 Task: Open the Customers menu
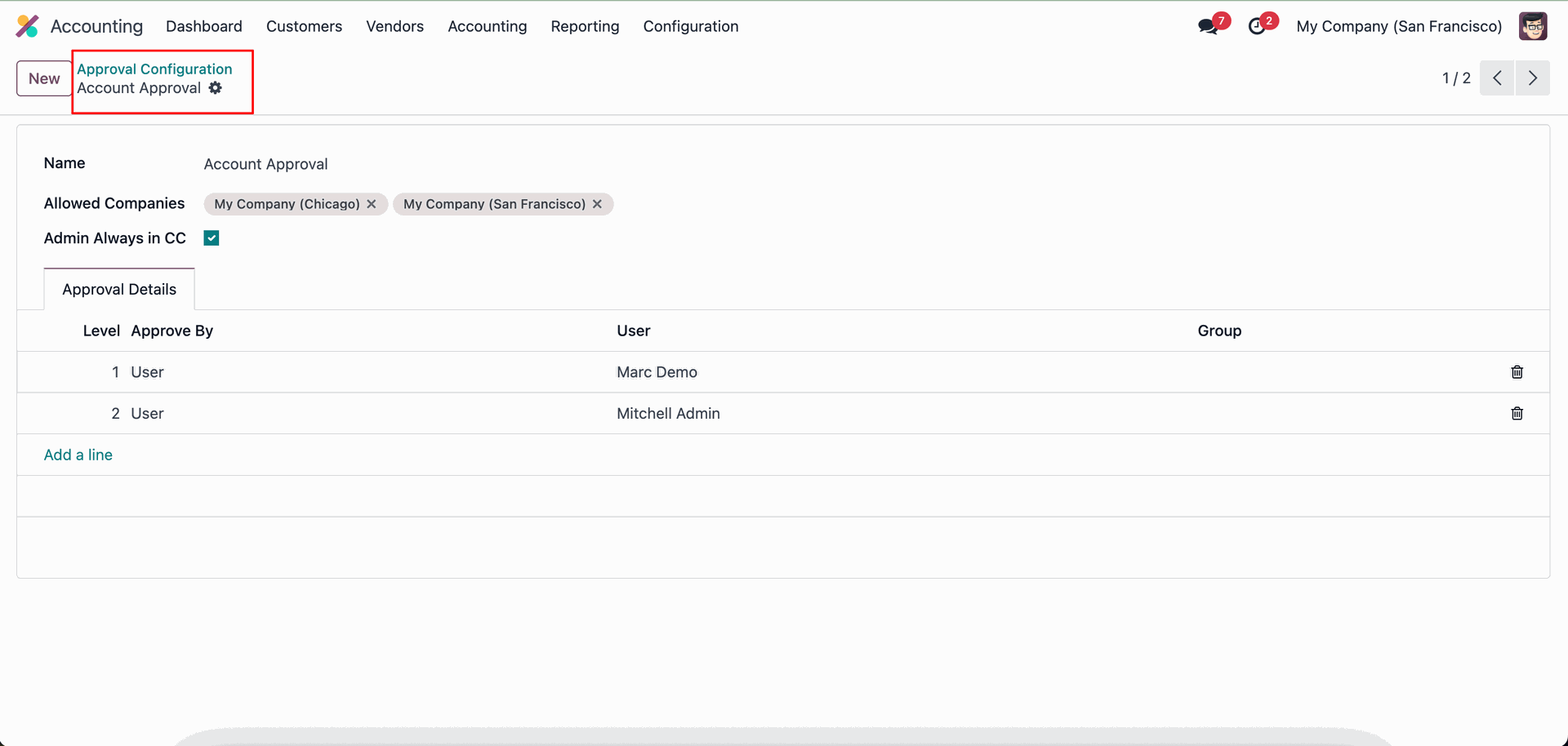(304, 26)
